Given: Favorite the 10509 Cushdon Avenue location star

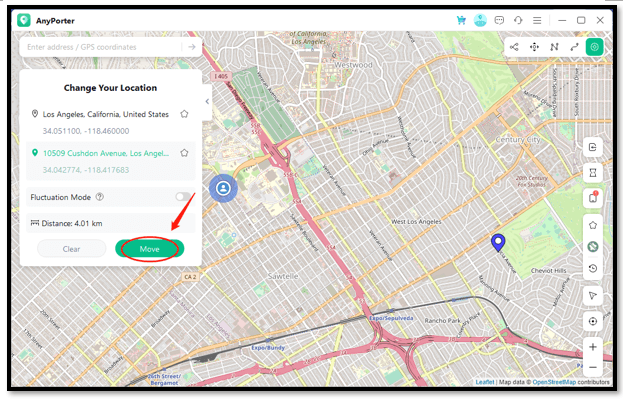Looking at the screenshot, I should click(184, 153).
